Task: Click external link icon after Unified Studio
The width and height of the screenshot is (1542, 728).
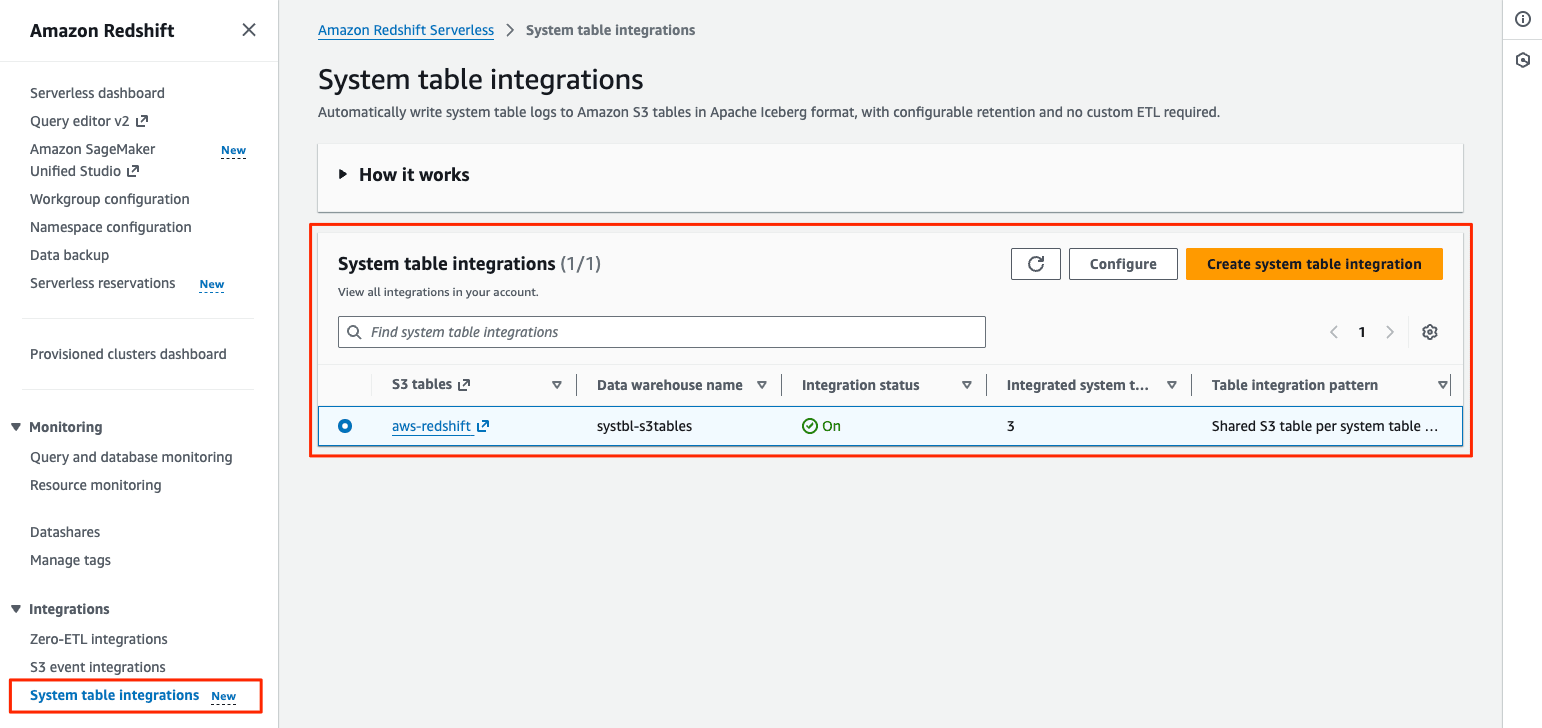Action: (132, 171)
